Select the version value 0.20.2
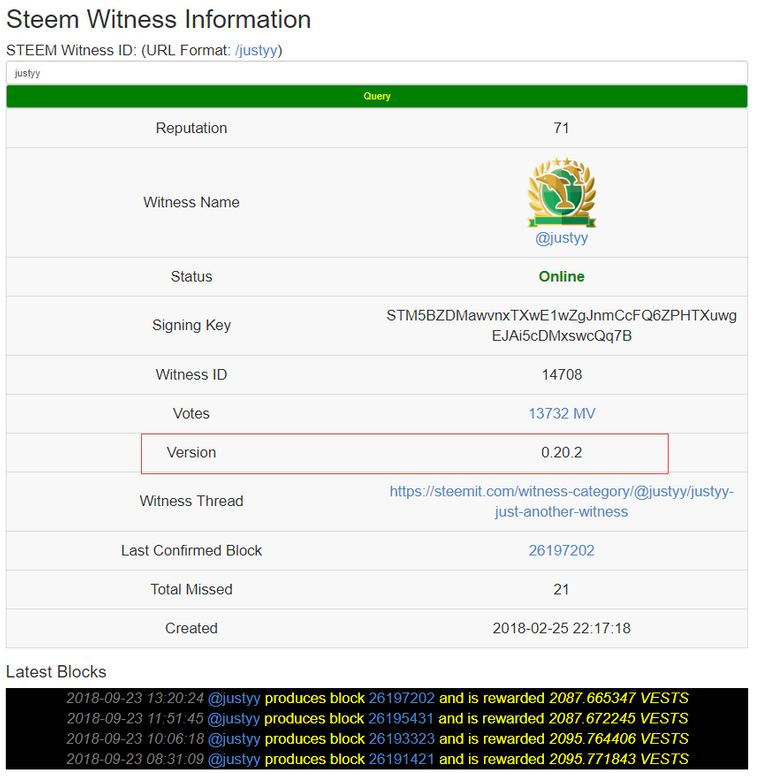 [x=562, y=452]
